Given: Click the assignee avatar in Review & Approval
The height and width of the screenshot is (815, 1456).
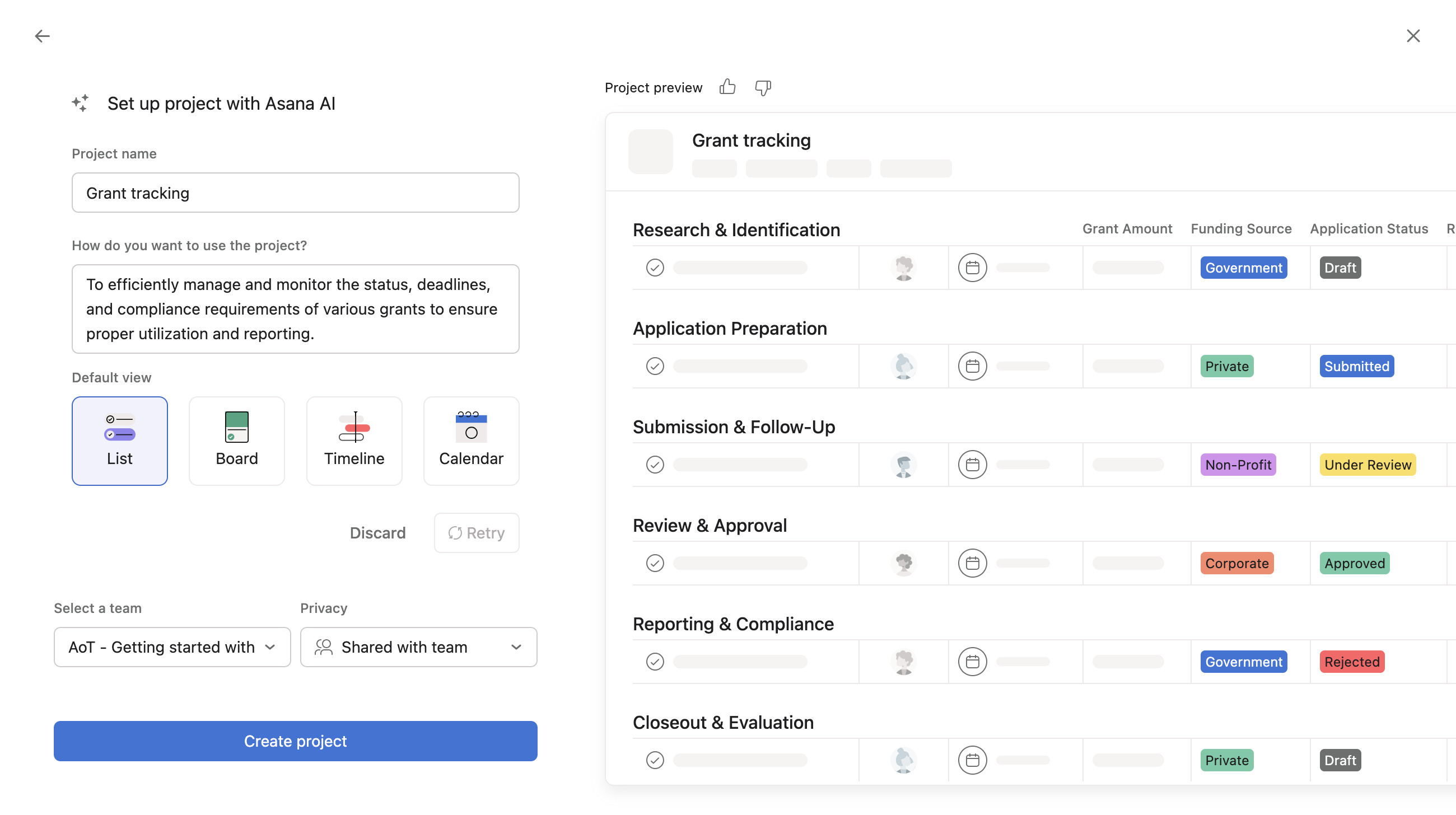Looking at the screenshot, I should [x=903, y=563].
